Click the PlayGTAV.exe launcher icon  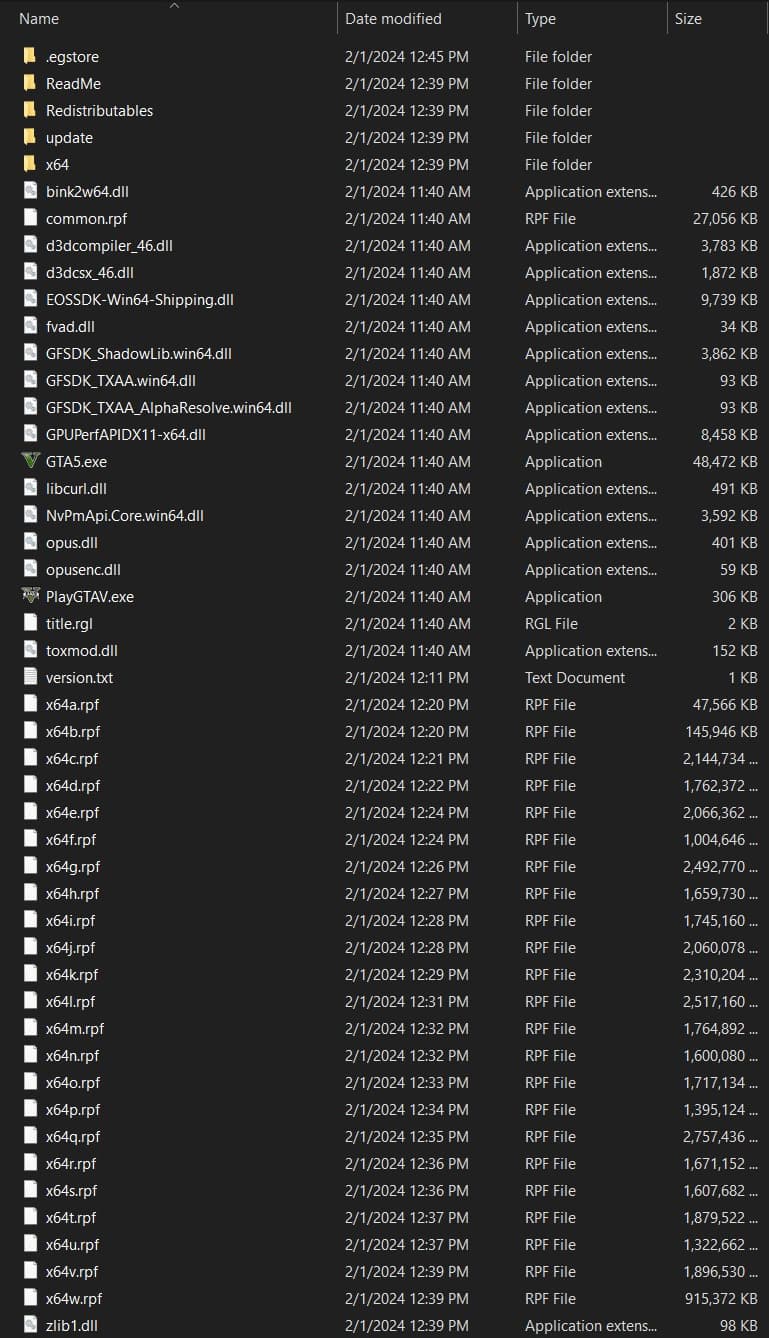[x=30, y=596]
